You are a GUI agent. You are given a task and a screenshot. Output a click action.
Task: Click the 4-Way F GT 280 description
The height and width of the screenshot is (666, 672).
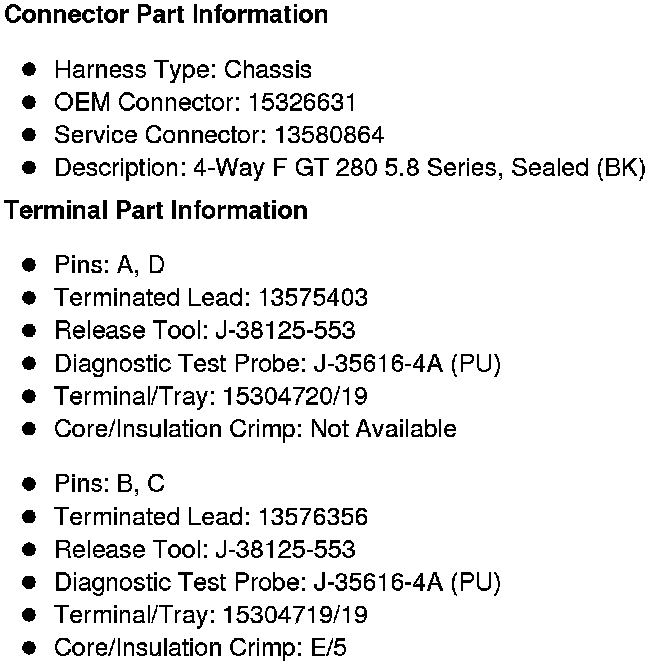350,168
